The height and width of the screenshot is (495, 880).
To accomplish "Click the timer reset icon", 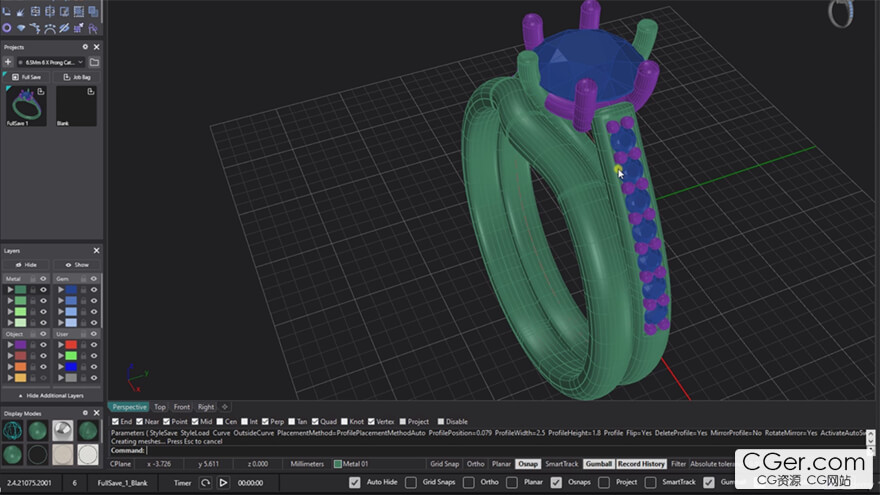I will 205,482.
